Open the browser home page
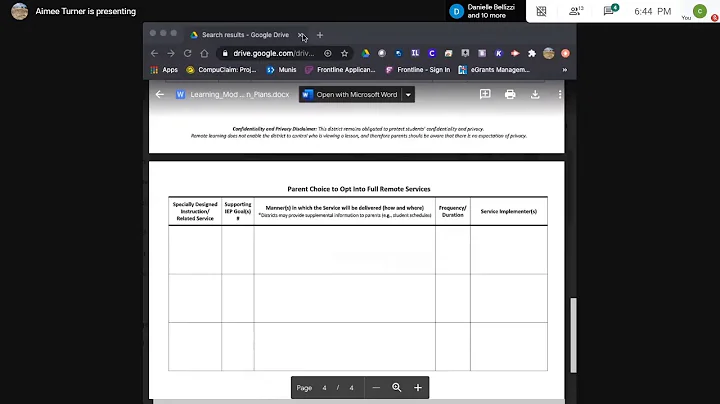 click(204, 53)
